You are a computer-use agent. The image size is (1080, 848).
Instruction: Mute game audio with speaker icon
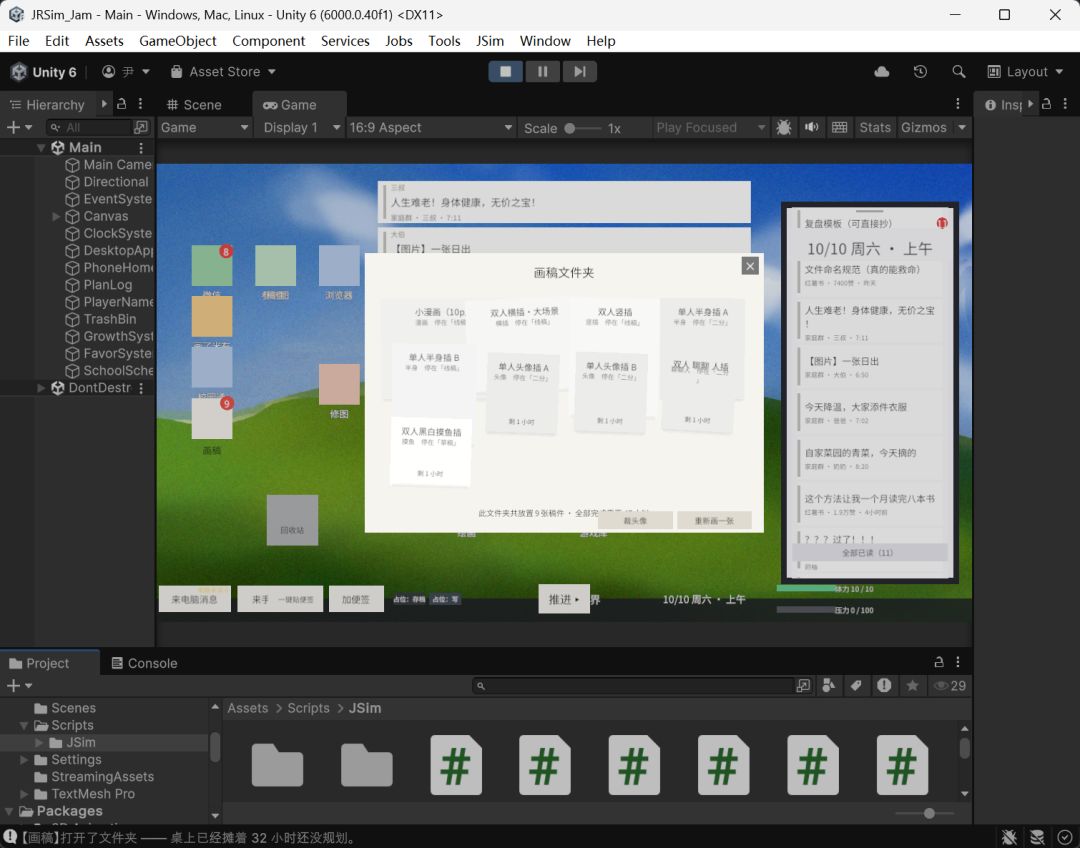tap(811, 127)
